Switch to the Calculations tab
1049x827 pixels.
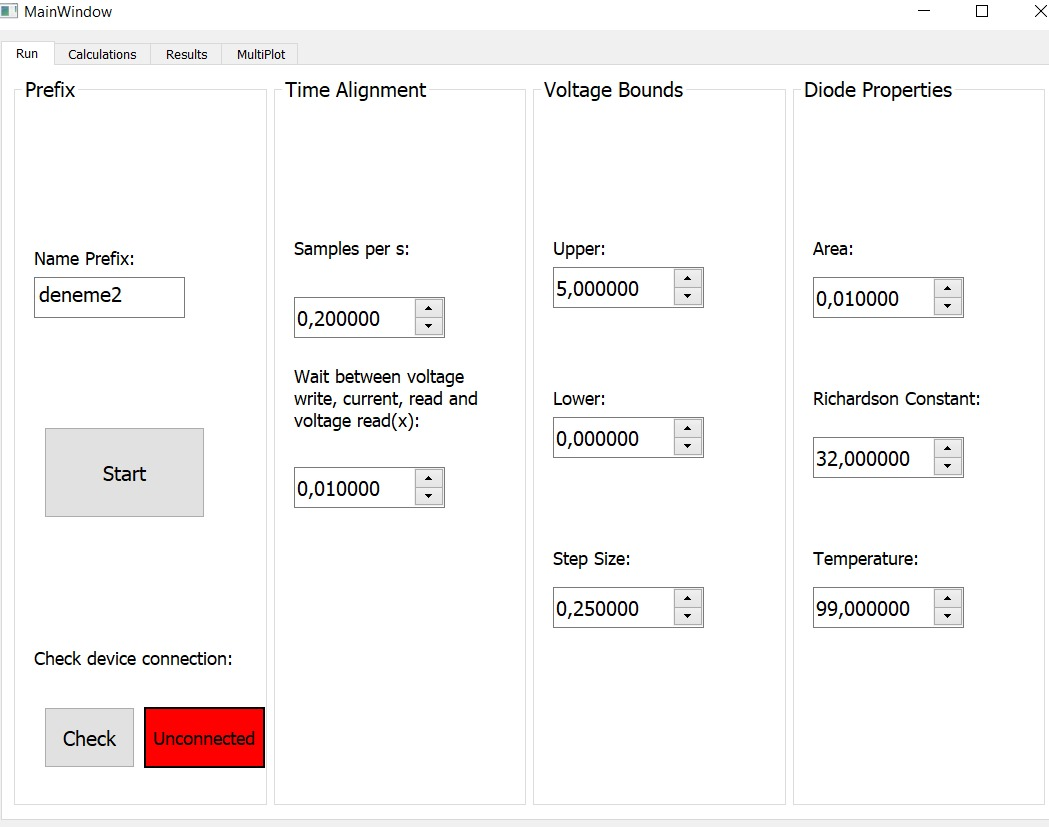pyautogui.click(x=102, y=54)
